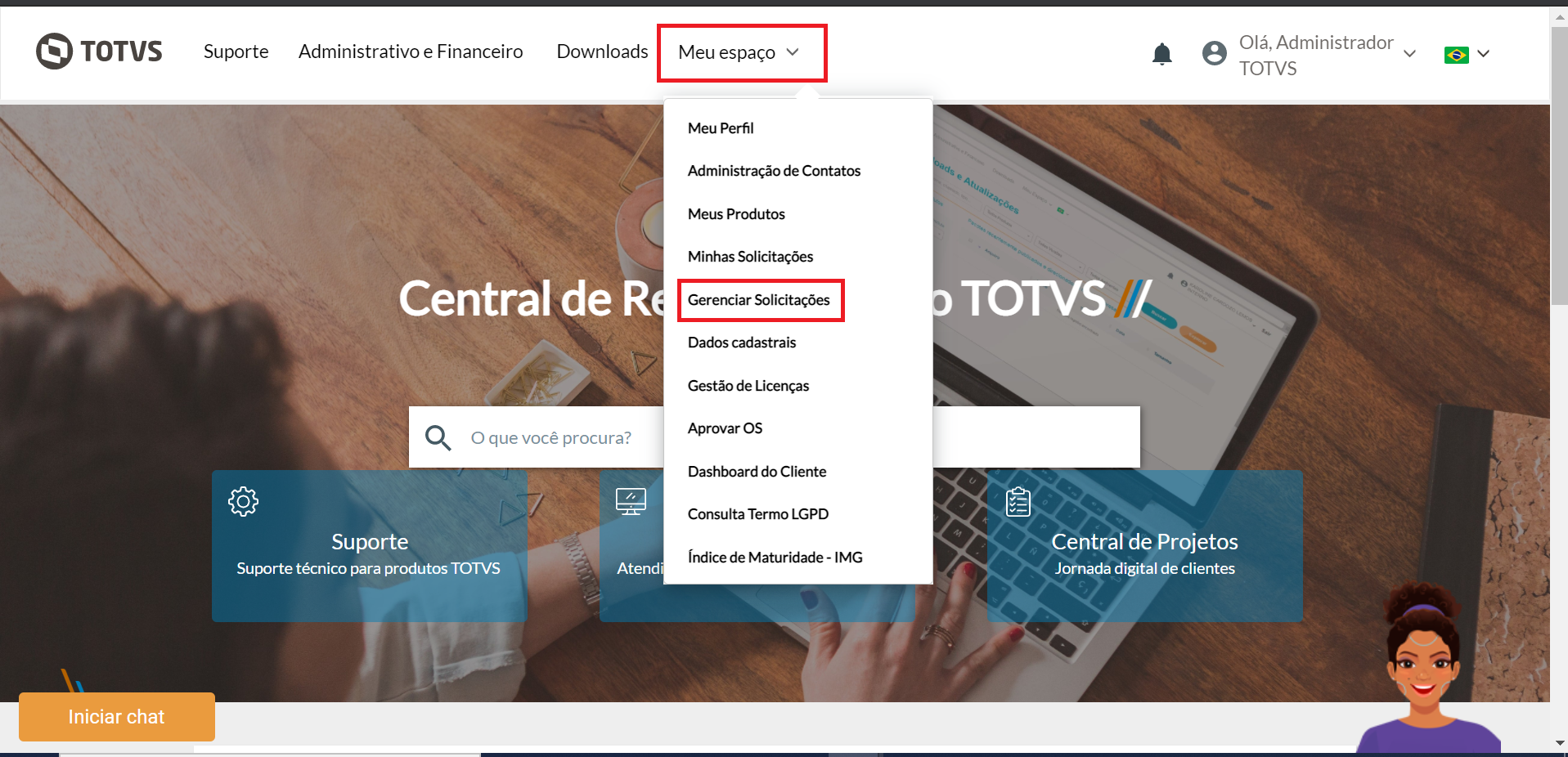Click the clipboard icon on Central de Projetos

(1018, 502)
